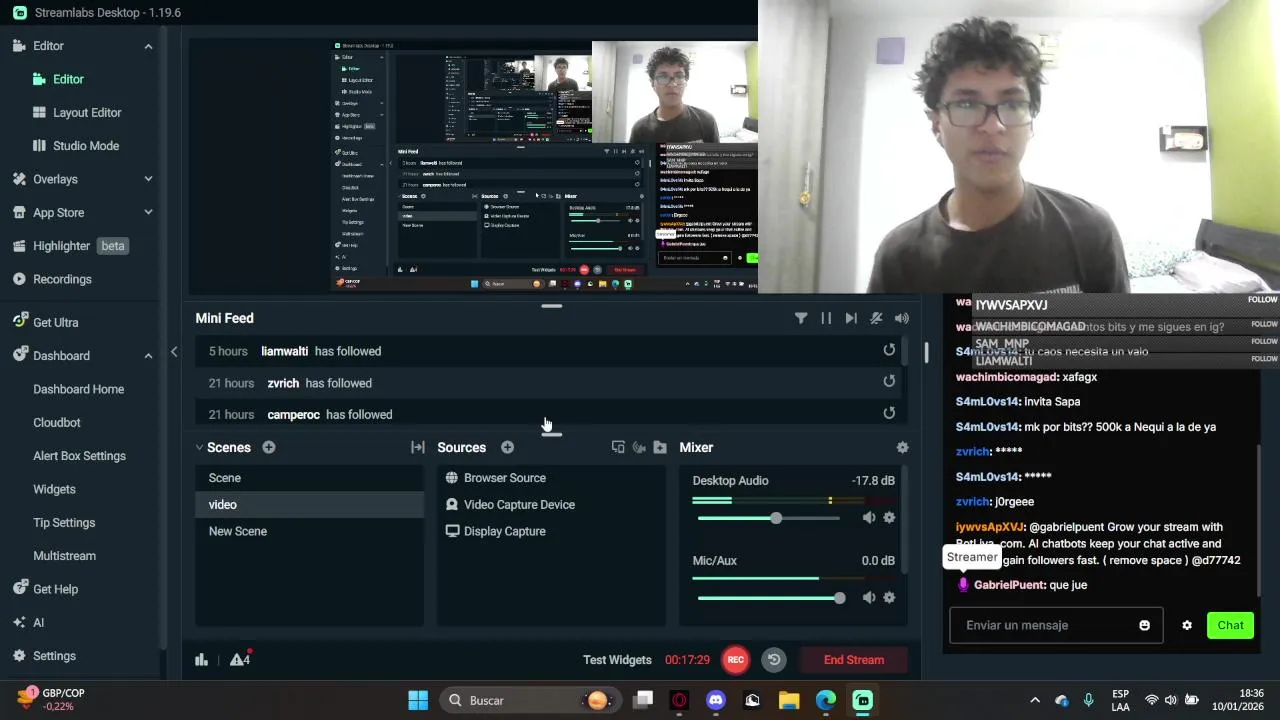Click the widget sources icon

(639, 447)
